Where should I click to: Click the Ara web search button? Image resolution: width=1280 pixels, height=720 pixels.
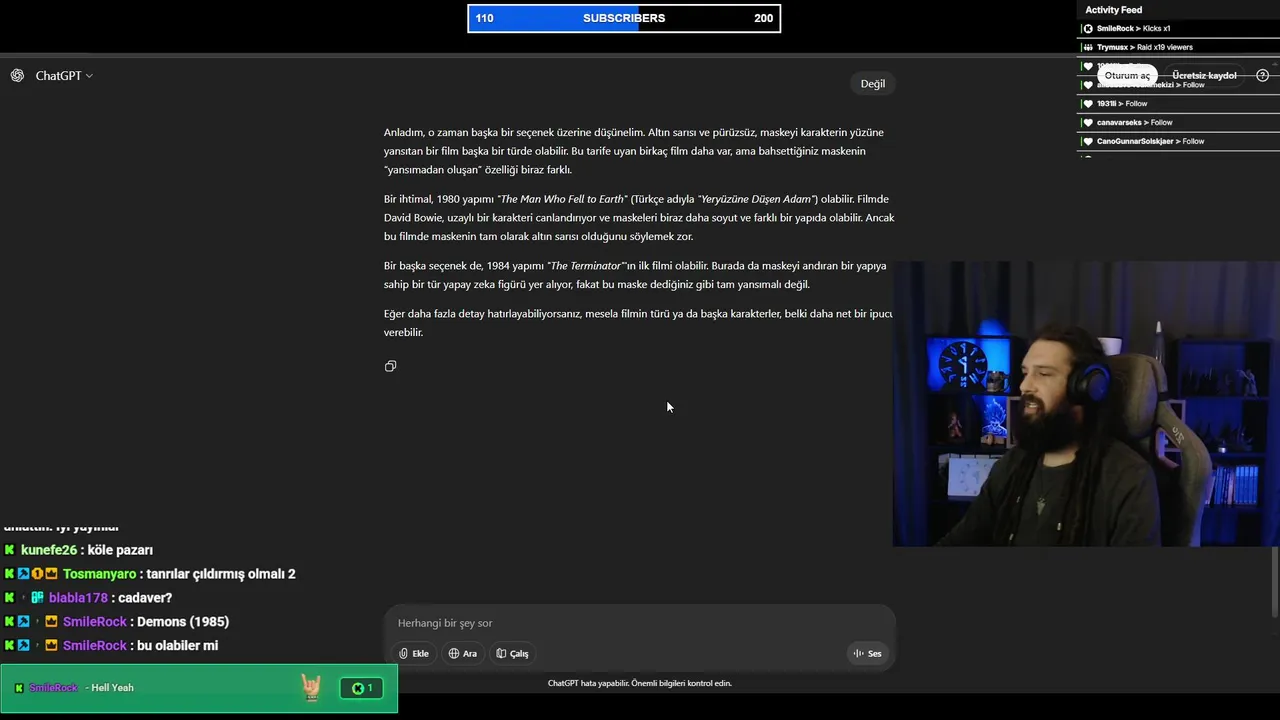coord(462,653)
